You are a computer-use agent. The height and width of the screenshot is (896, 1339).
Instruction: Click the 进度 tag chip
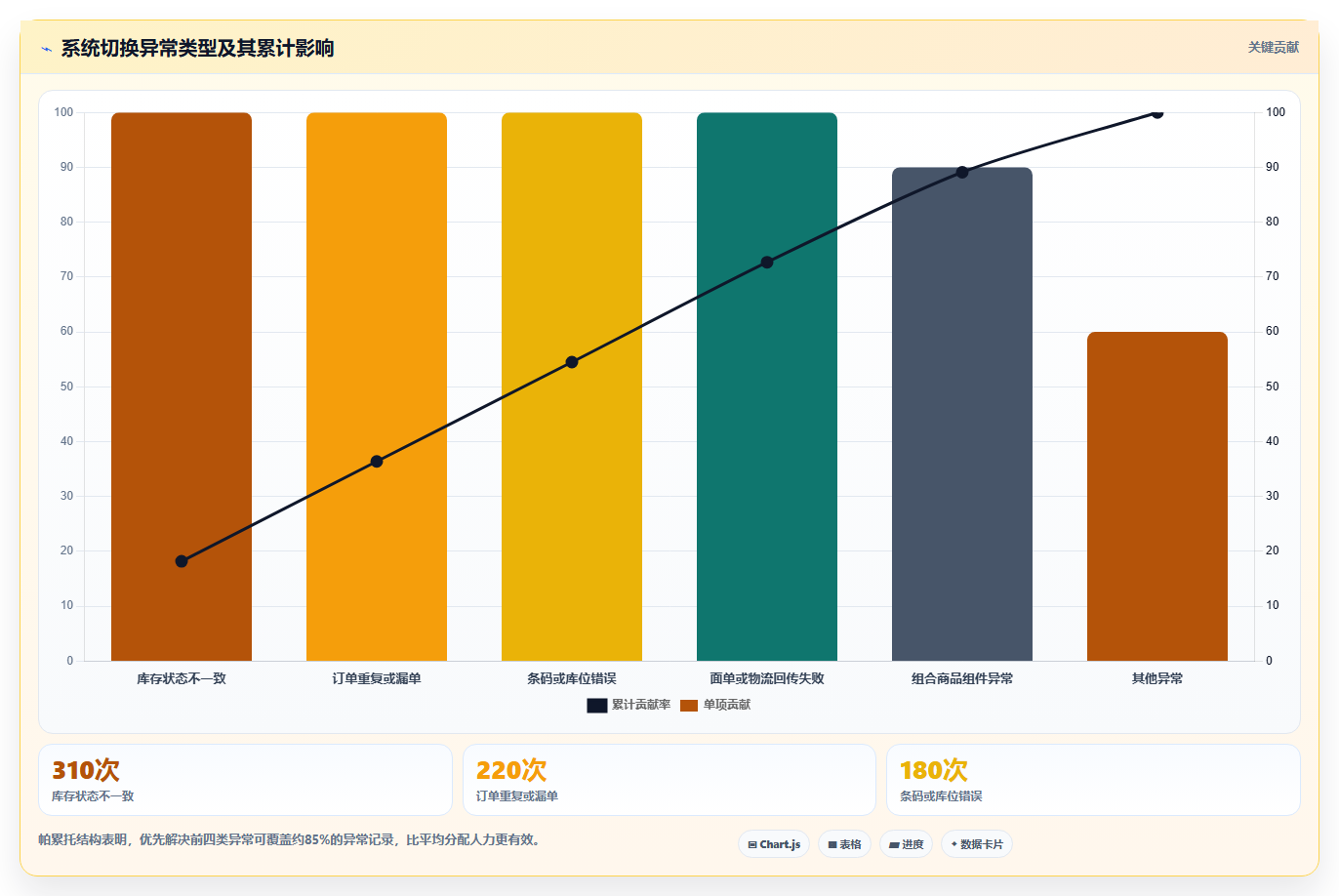907,844
